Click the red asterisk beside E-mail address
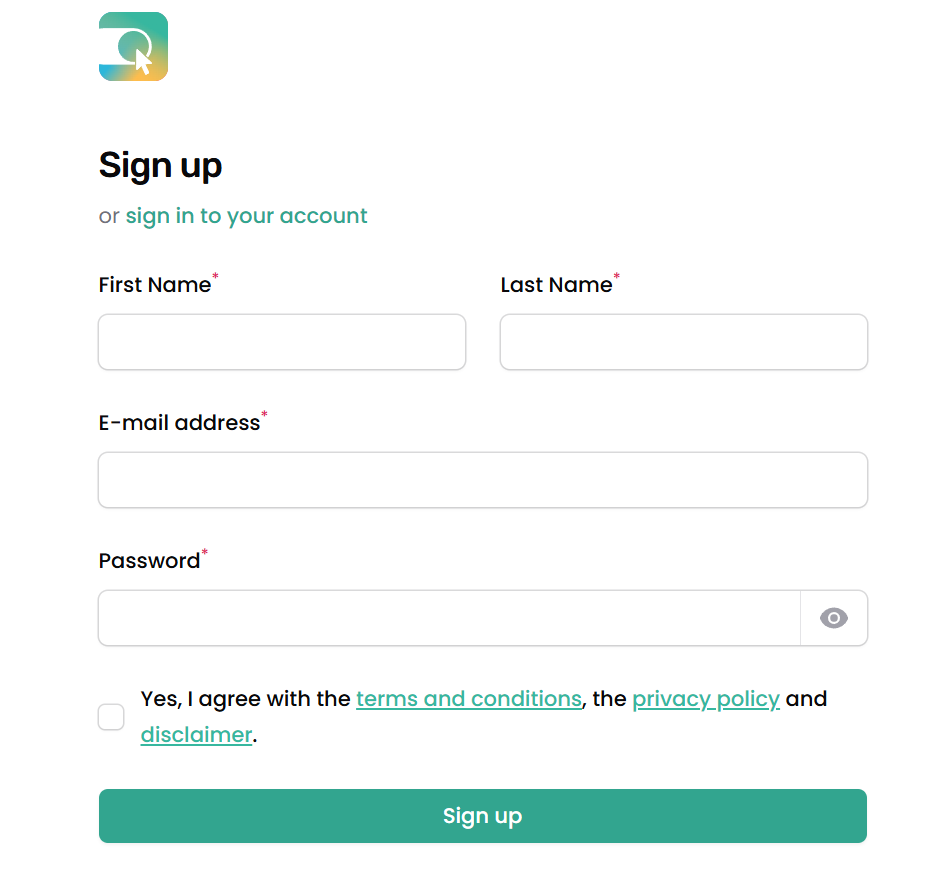 point(264,414)
